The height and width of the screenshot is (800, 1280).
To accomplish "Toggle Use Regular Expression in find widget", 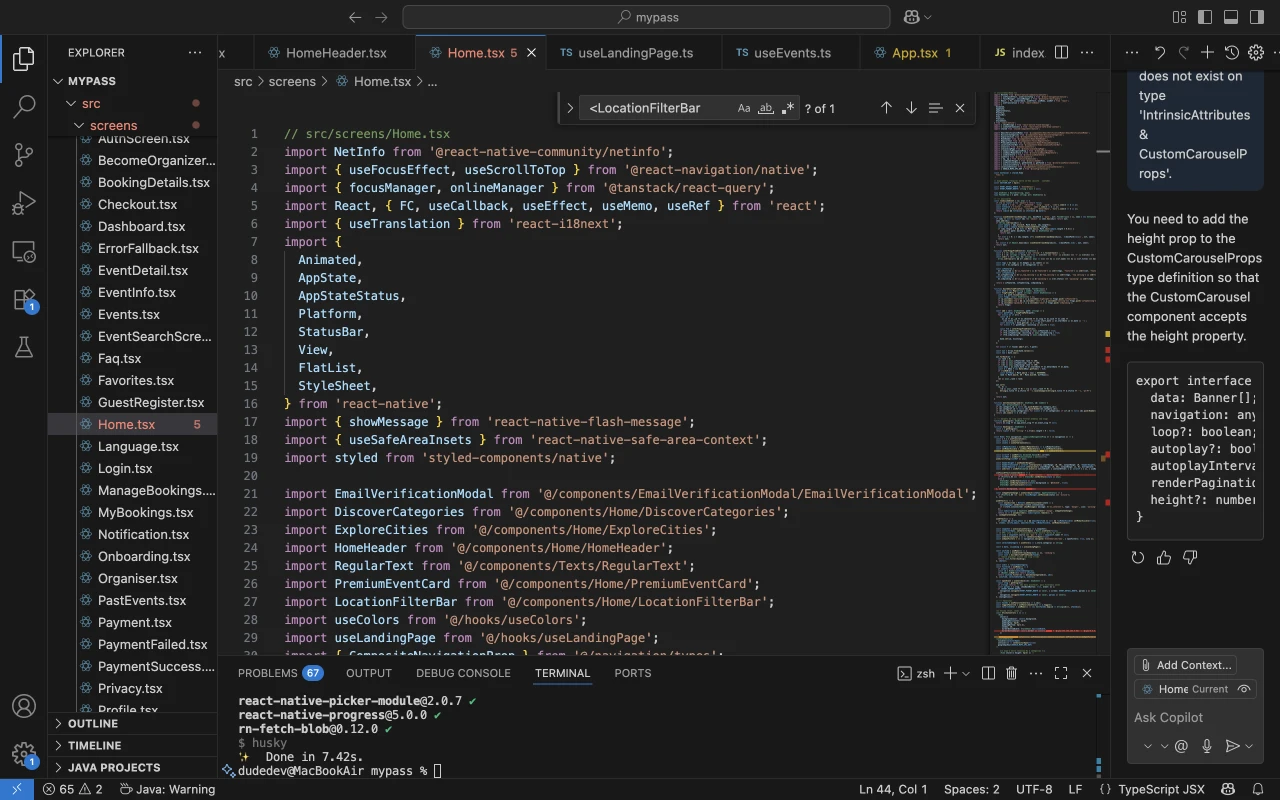I will 788,108.
